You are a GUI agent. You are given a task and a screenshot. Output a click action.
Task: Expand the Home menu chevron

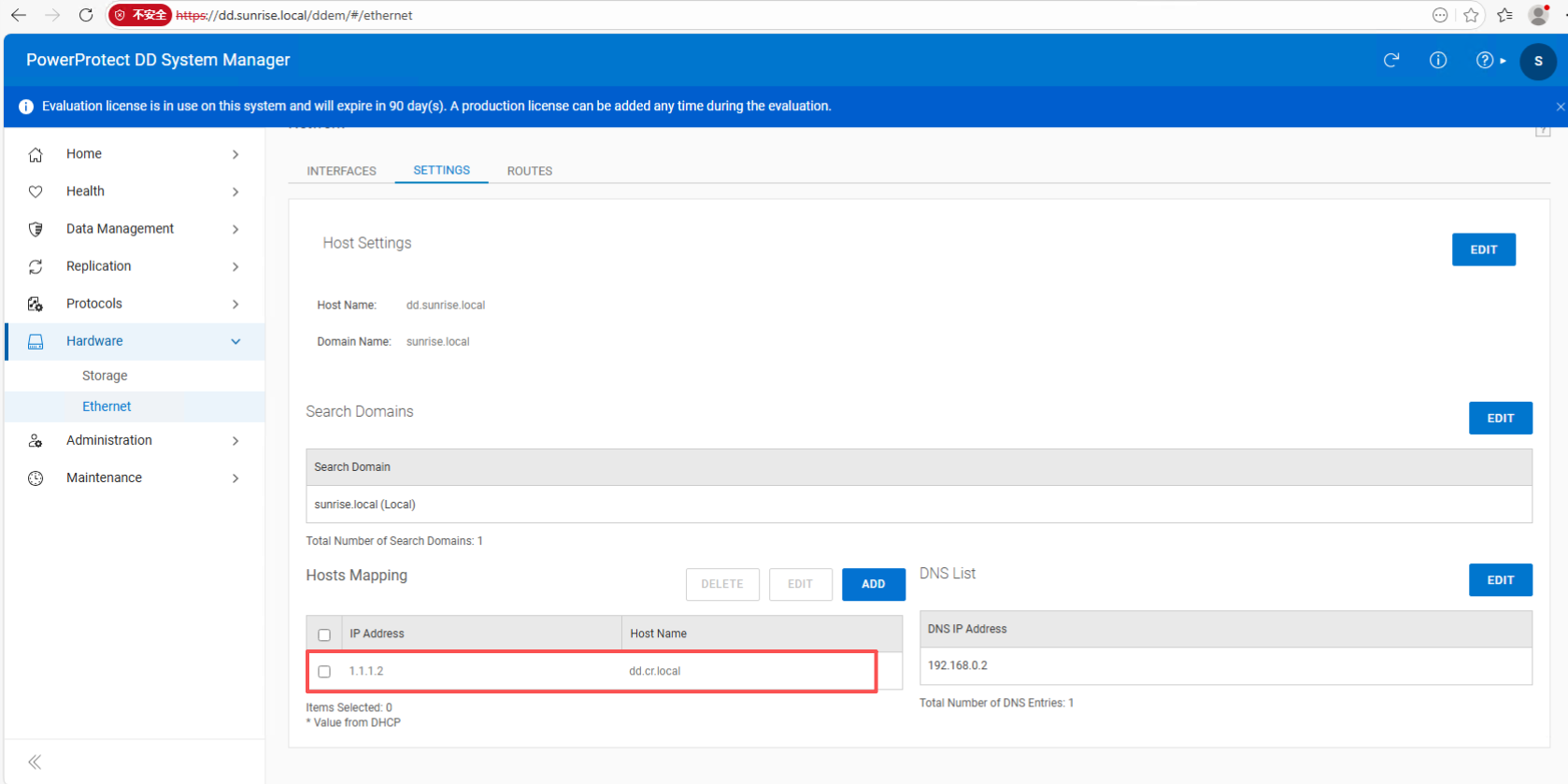pyautogui.click(x=235, y=154)
